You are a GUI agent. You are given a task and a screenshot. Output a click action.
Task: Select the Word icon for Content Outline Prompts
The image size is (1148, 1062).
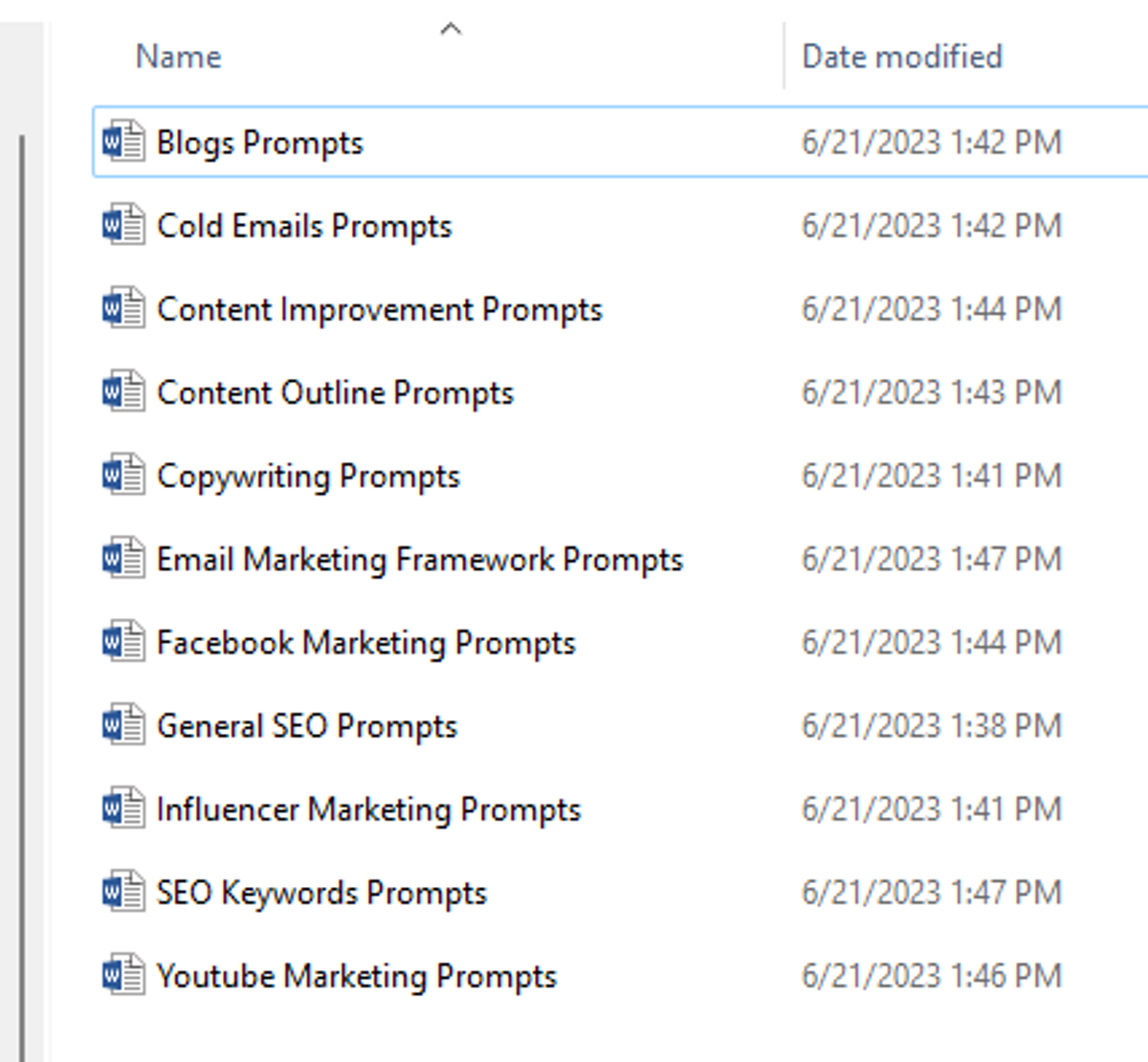(123, 392)
